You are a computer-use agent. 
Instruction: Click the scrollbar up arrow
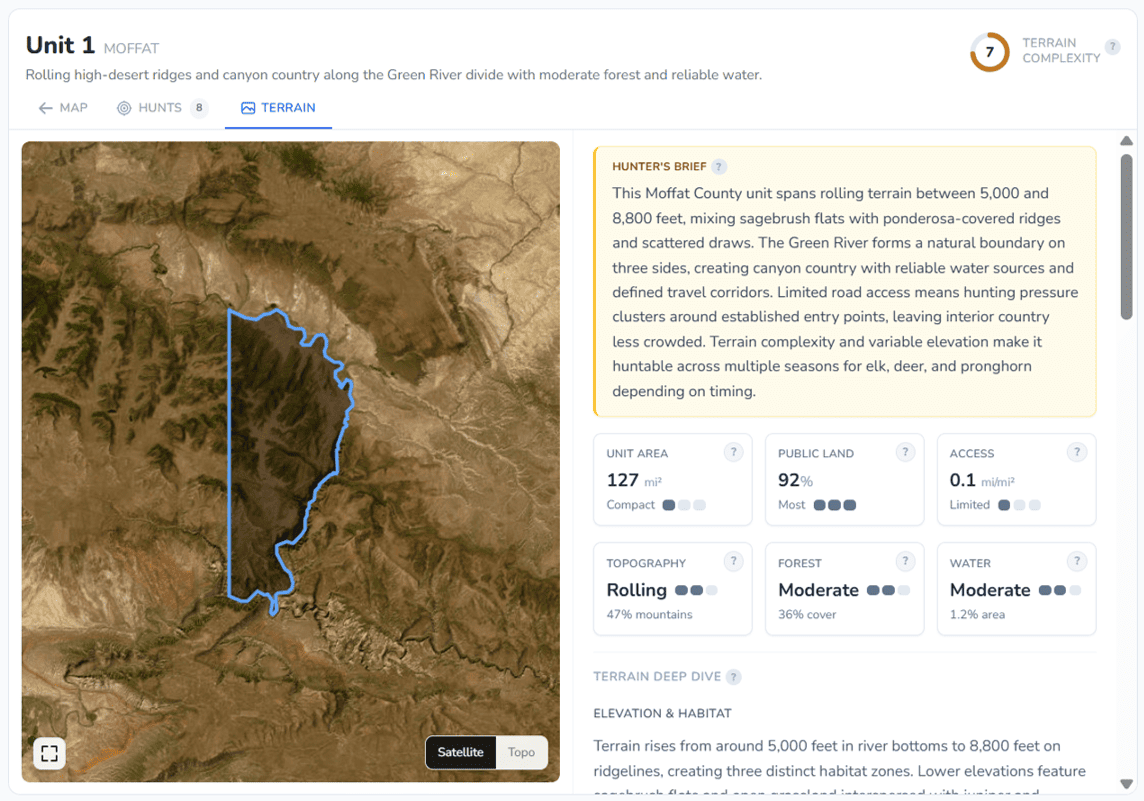coord(1126,141)
